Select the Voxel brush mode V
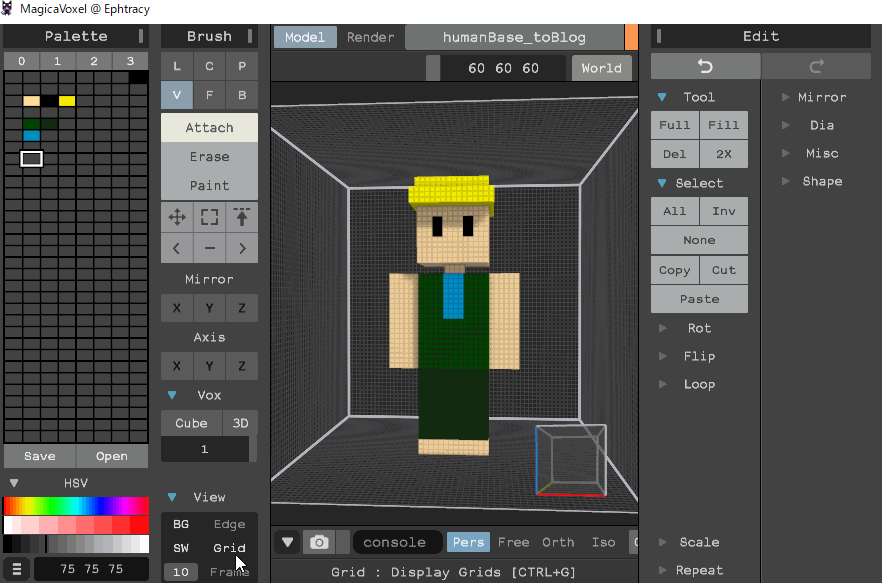This screenshot has width=882, height=583. pos(176,95)
